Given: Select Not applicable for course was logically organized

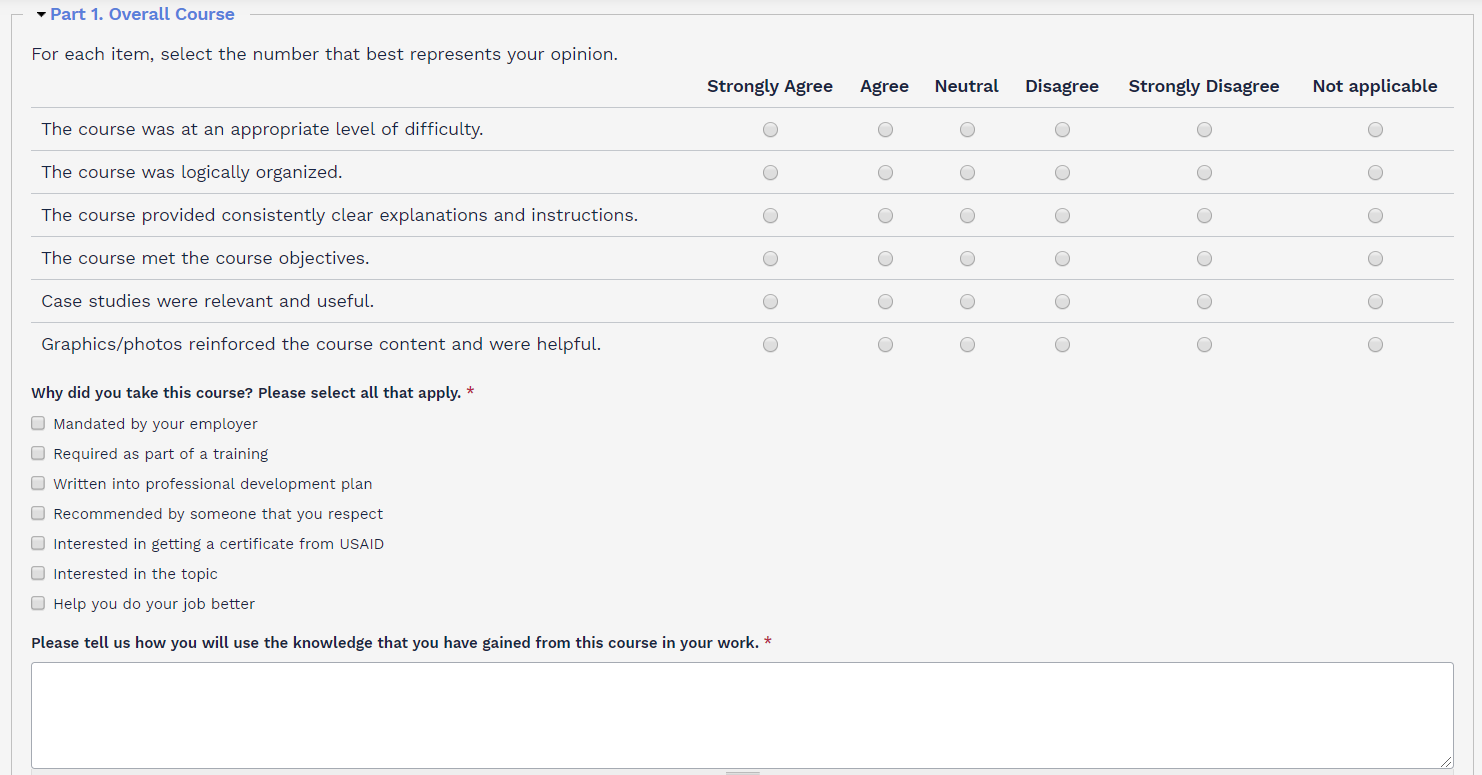Looking at the screenshot, I should coord(1375,173).
